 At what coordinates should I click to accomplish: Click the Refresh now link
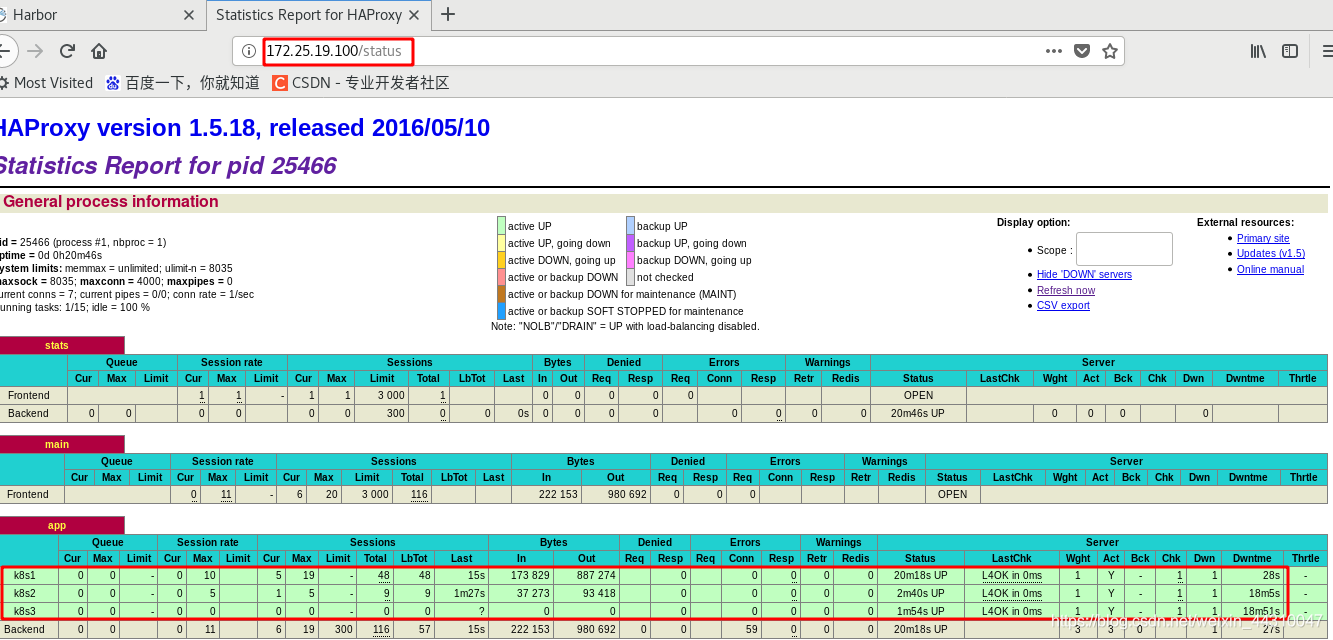(x=1066, y=290)
